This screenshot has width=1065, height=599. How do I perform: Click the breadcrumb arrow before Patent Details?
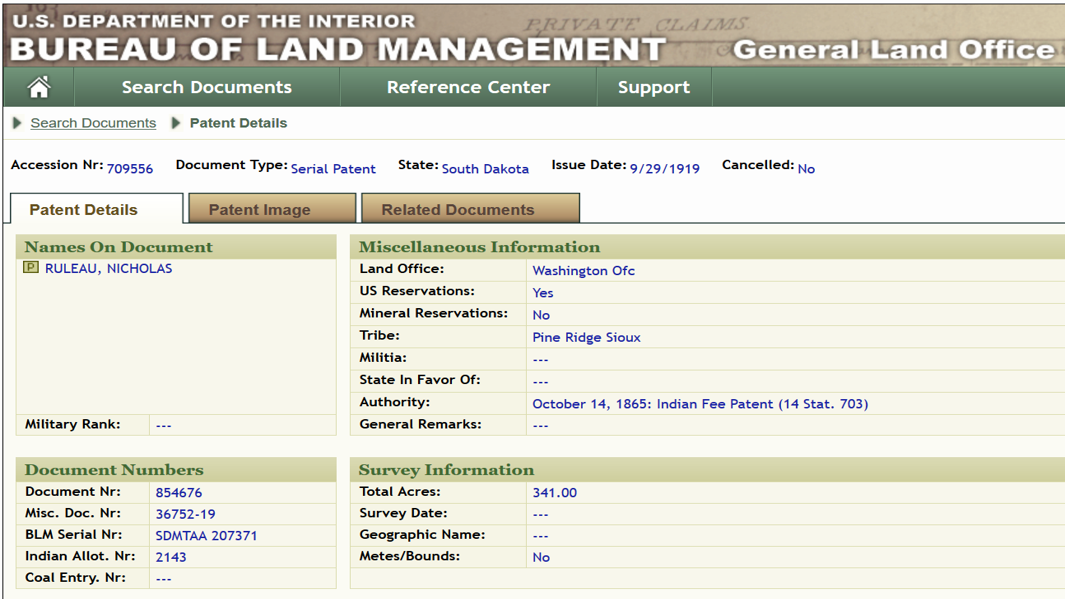coord(176,123)
